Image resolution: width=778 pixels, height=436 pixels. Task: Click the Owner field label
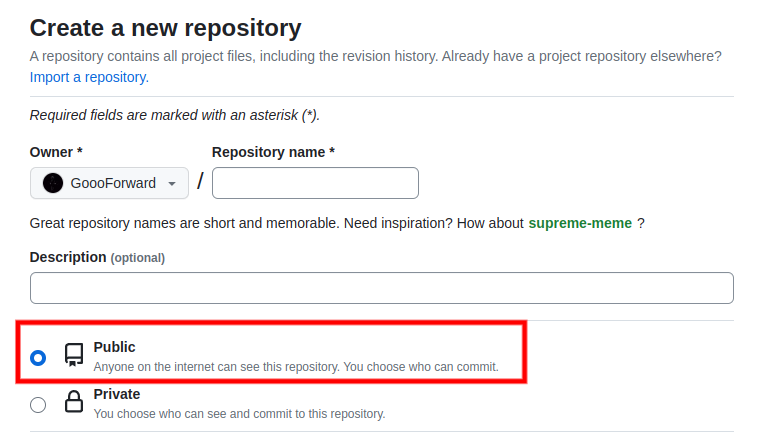(x=56, y=152)
